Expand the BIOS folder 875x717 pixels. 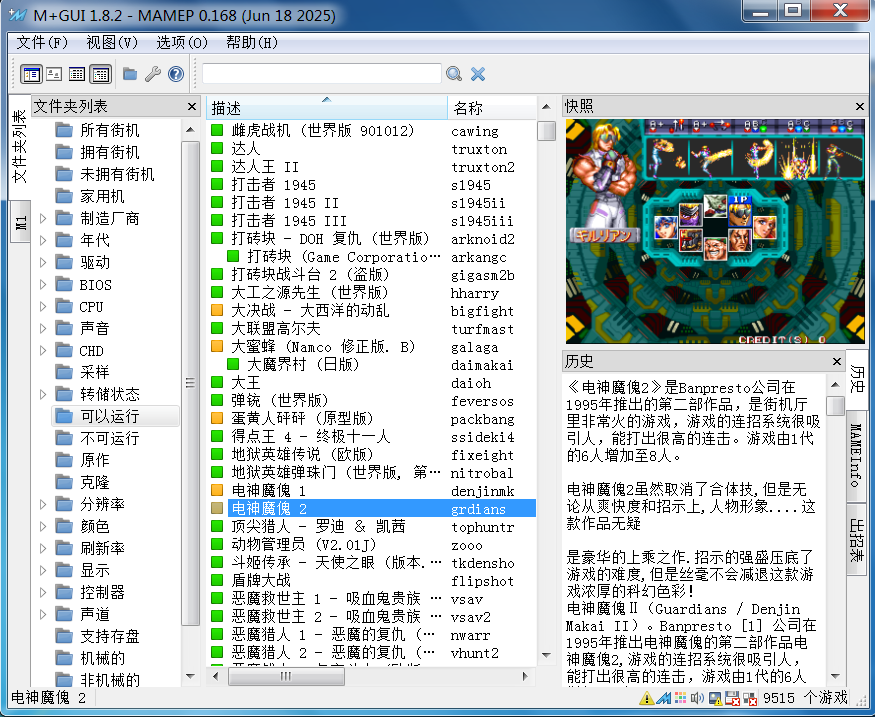43,285
